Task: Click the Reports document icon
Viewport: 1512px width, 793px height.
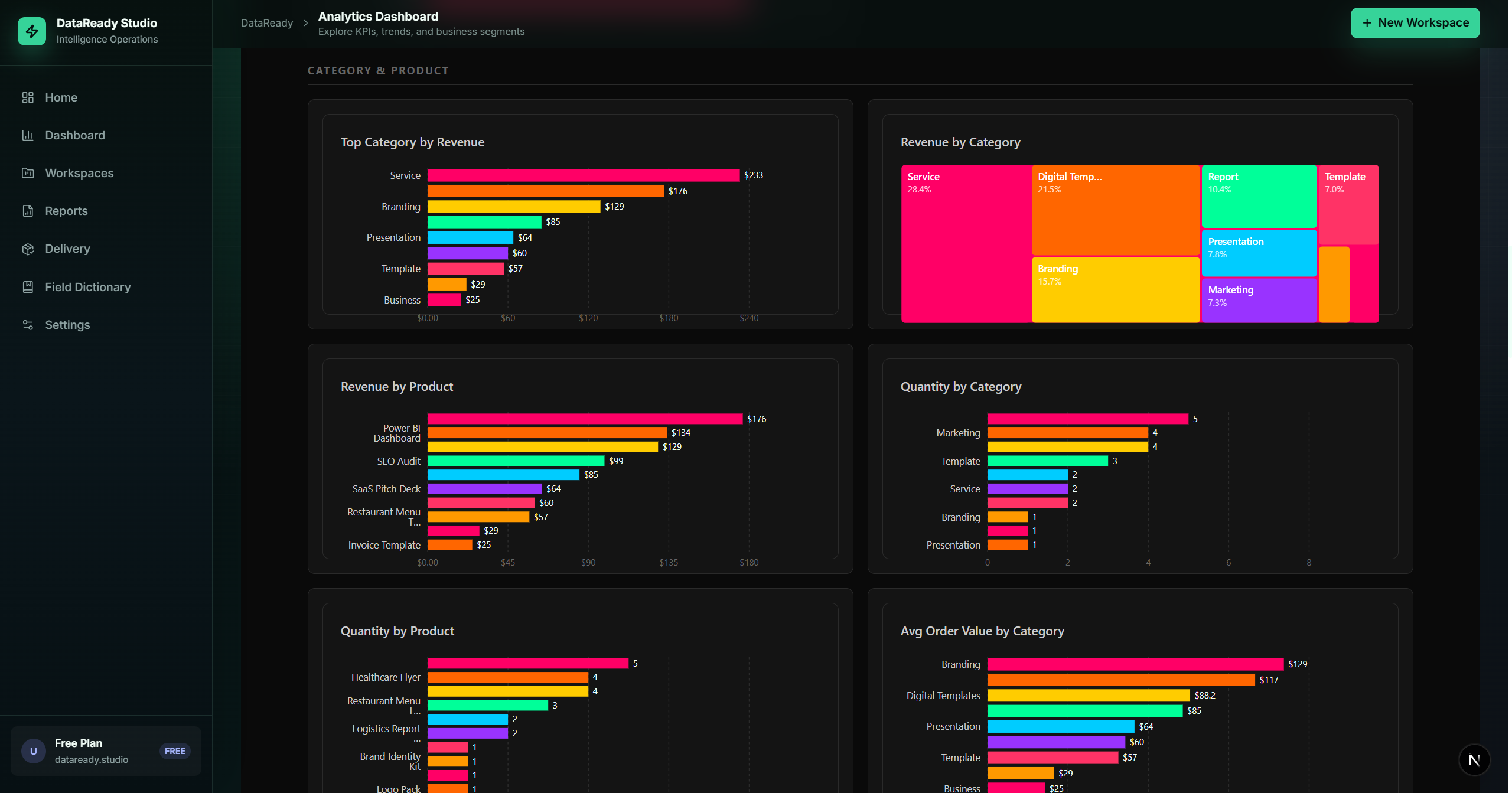Action: pyautogui.click(x=28, y=211)
